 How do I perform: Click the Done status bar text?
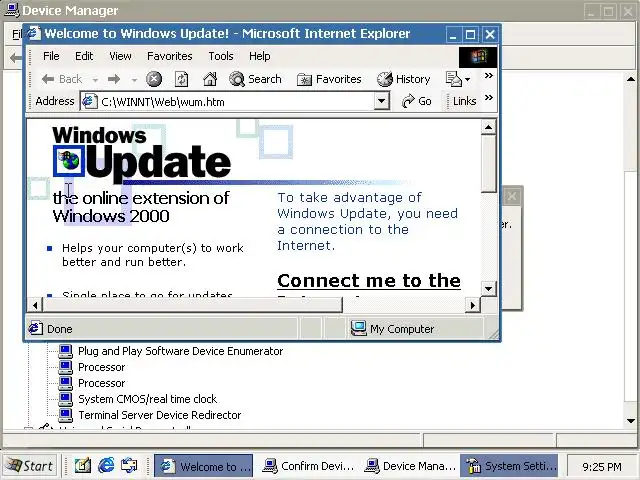(x=60, y=329)
